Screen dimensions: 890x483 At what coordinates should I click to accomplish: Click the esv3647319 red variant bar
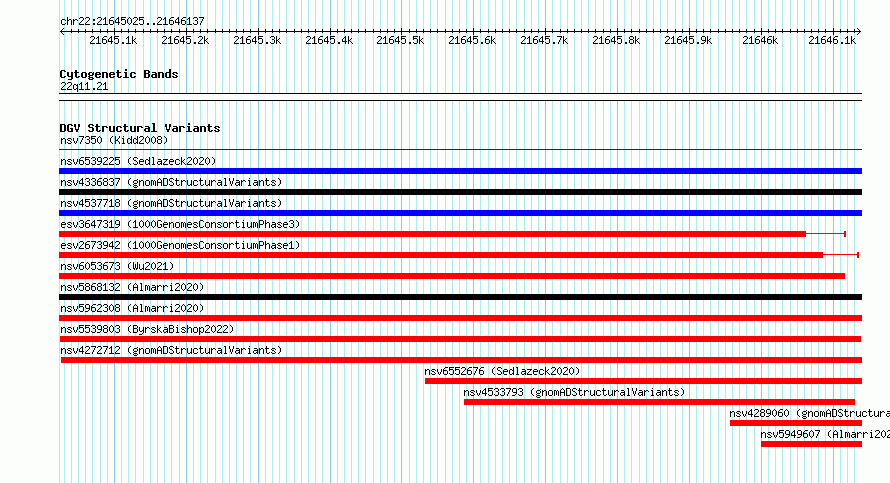433,234
